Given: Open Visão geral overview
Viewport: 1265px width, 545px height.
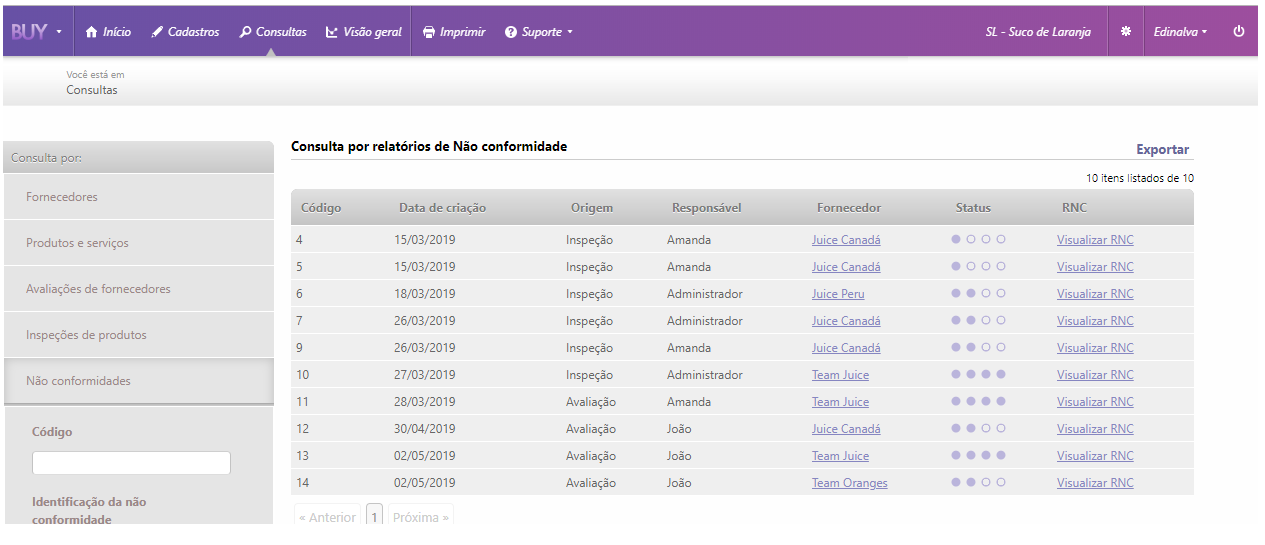Looking at the screenshot, I should (364, 32).
